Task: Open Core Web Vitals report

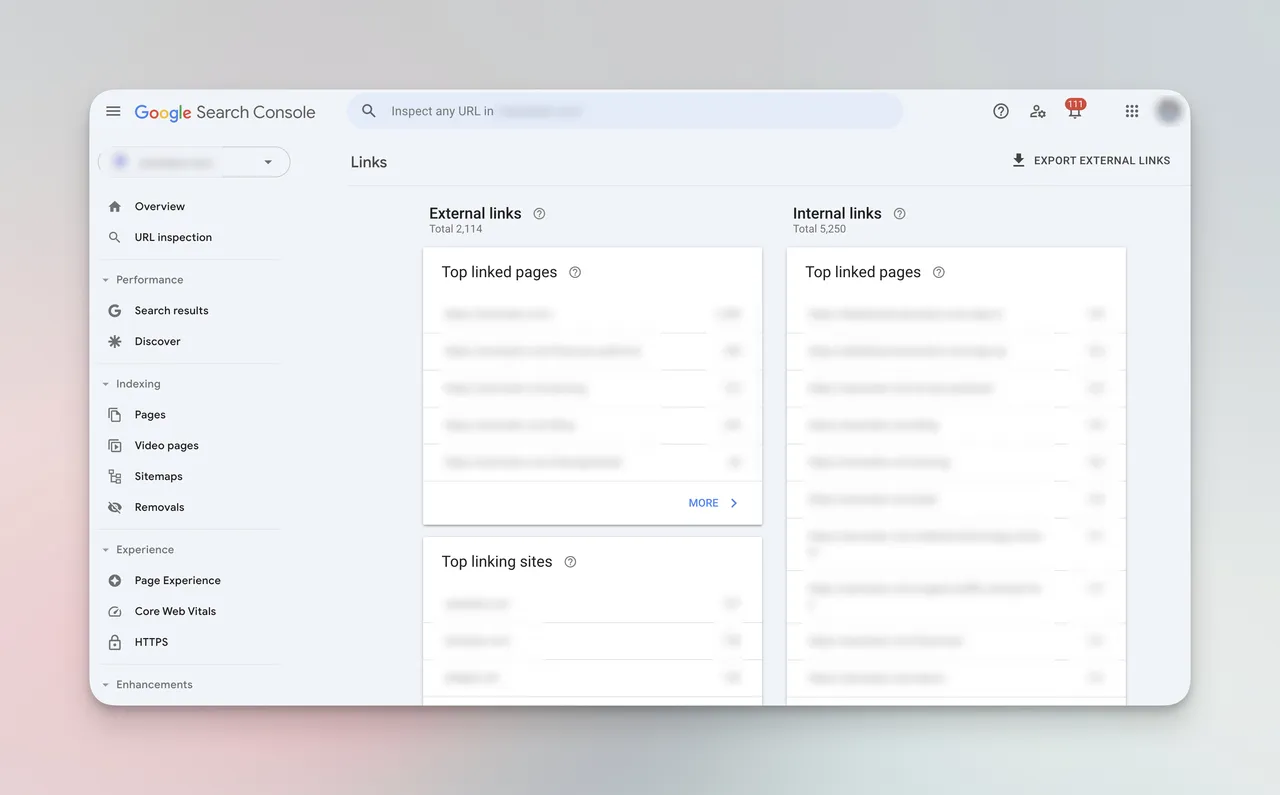Action: tap(175, 611)
